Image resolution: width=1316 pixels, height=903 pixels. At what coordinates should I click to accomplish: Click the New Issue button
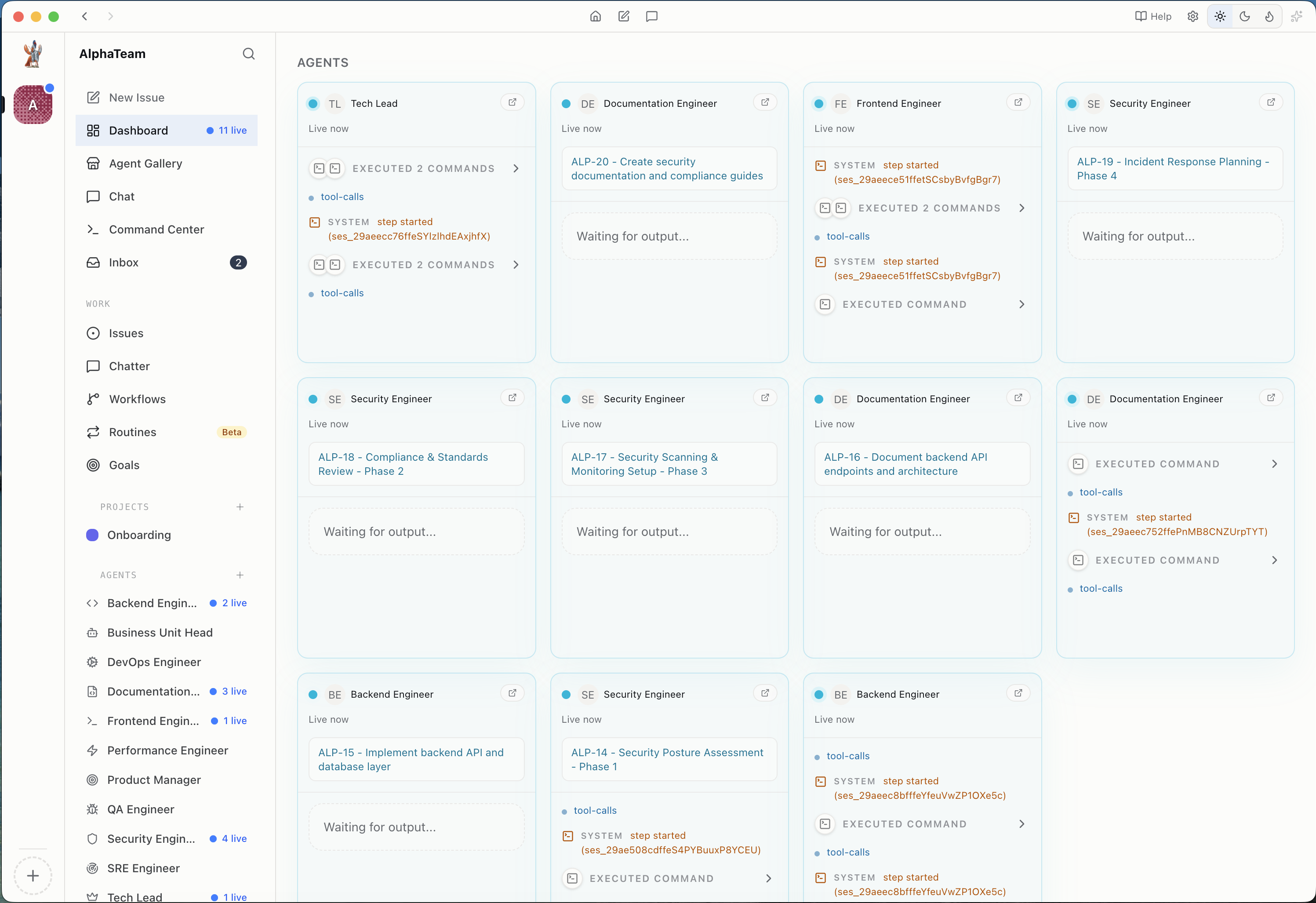coord(136,98)
